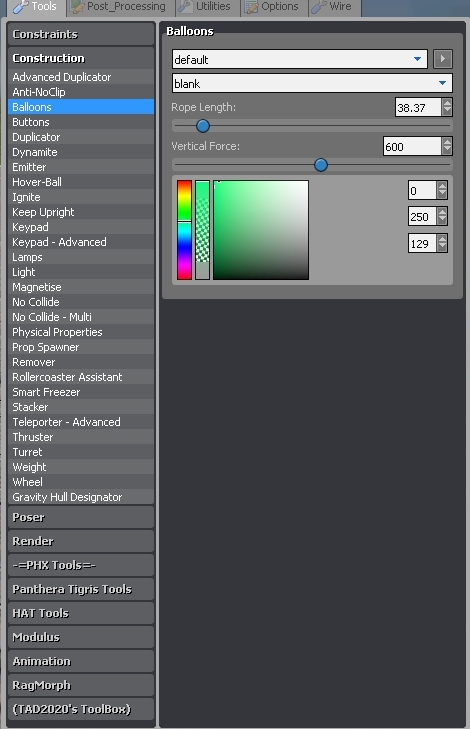Click the alpha transparency bar
Image resolution: width=470 pixels, height=729 pixels.
pos(202,230)
